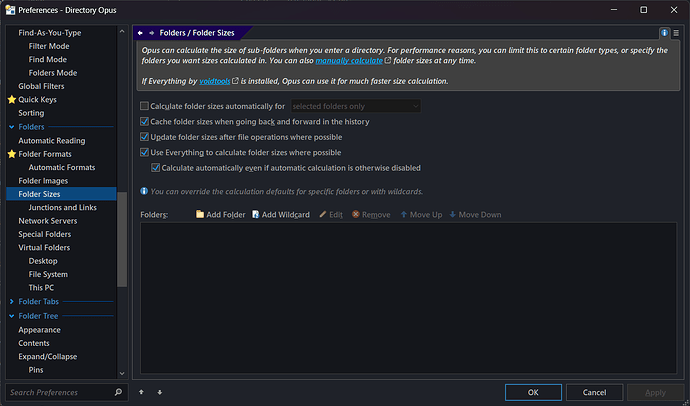This screenshot has width=690, height=406.
Task: Click Add Wildcard icon button
Action: (281, 215)
